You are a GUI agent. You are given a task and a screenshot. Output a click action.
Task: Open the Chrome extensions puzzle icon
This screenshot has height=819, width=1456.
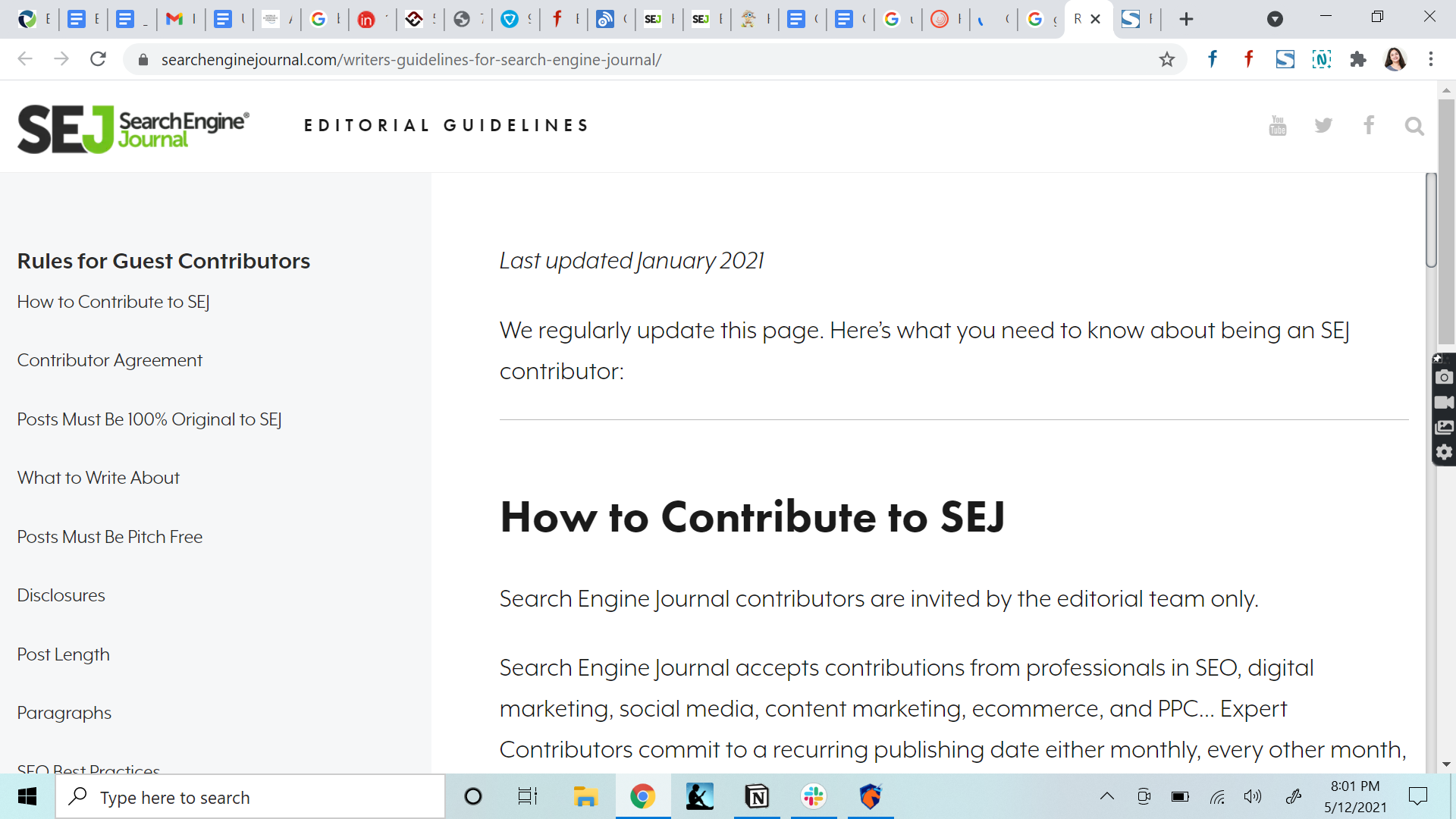click(x=1358, y=59)
